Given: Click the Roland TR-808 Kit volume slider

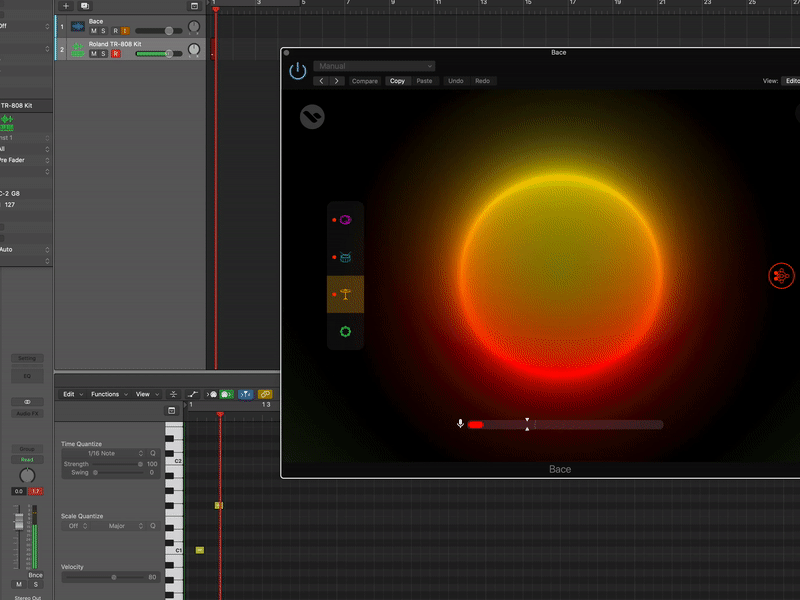Looking at the screenshot, I should [x=159, y=54].
